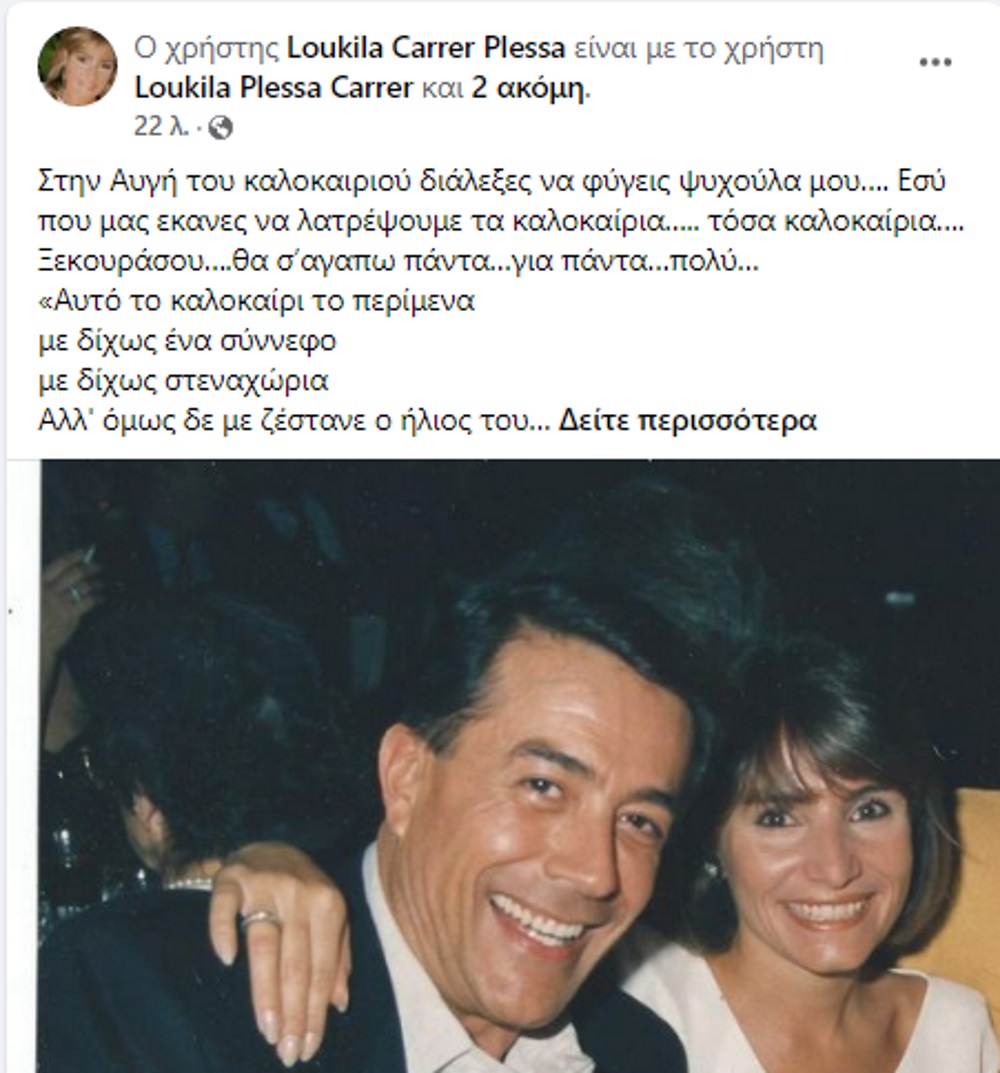Click the line με δίχως ένα σύννεφο
Image resolution: width=1000 pixels, height=1073 pixels.
[x=187, y=341]
